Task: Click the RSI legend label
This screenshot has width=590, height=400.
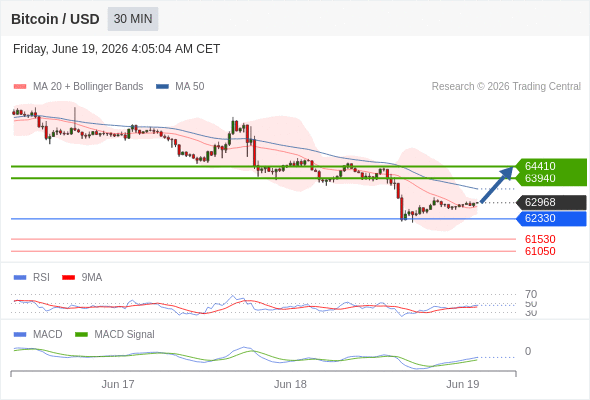Action: (x=41, y=278)
